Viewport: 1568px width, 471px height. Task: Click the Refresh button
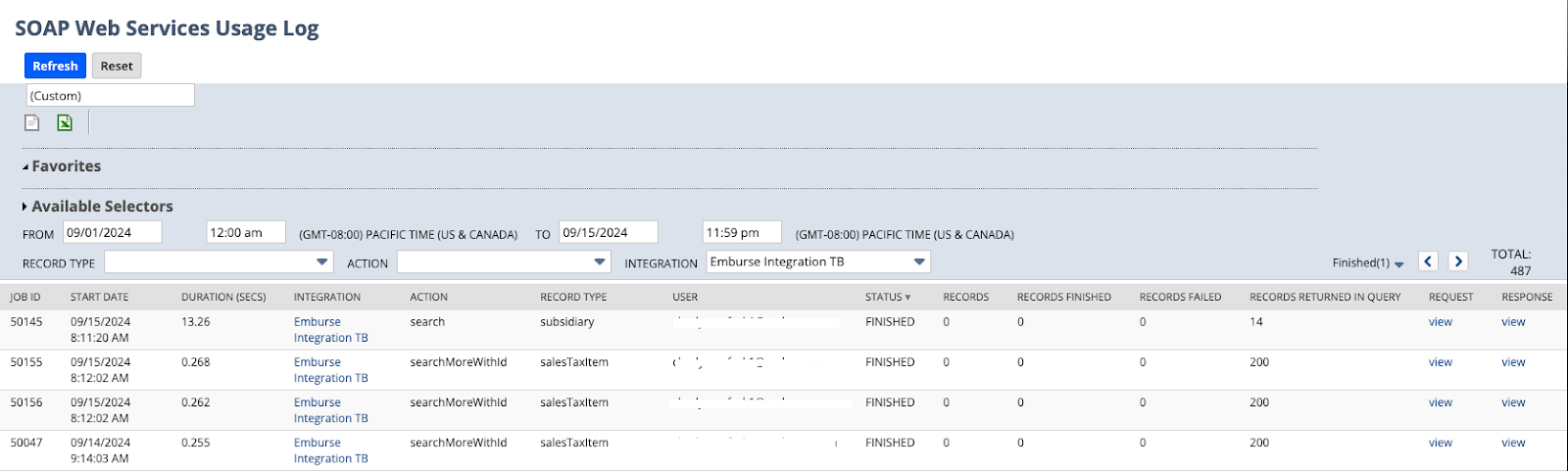click(x=55, y=66)
